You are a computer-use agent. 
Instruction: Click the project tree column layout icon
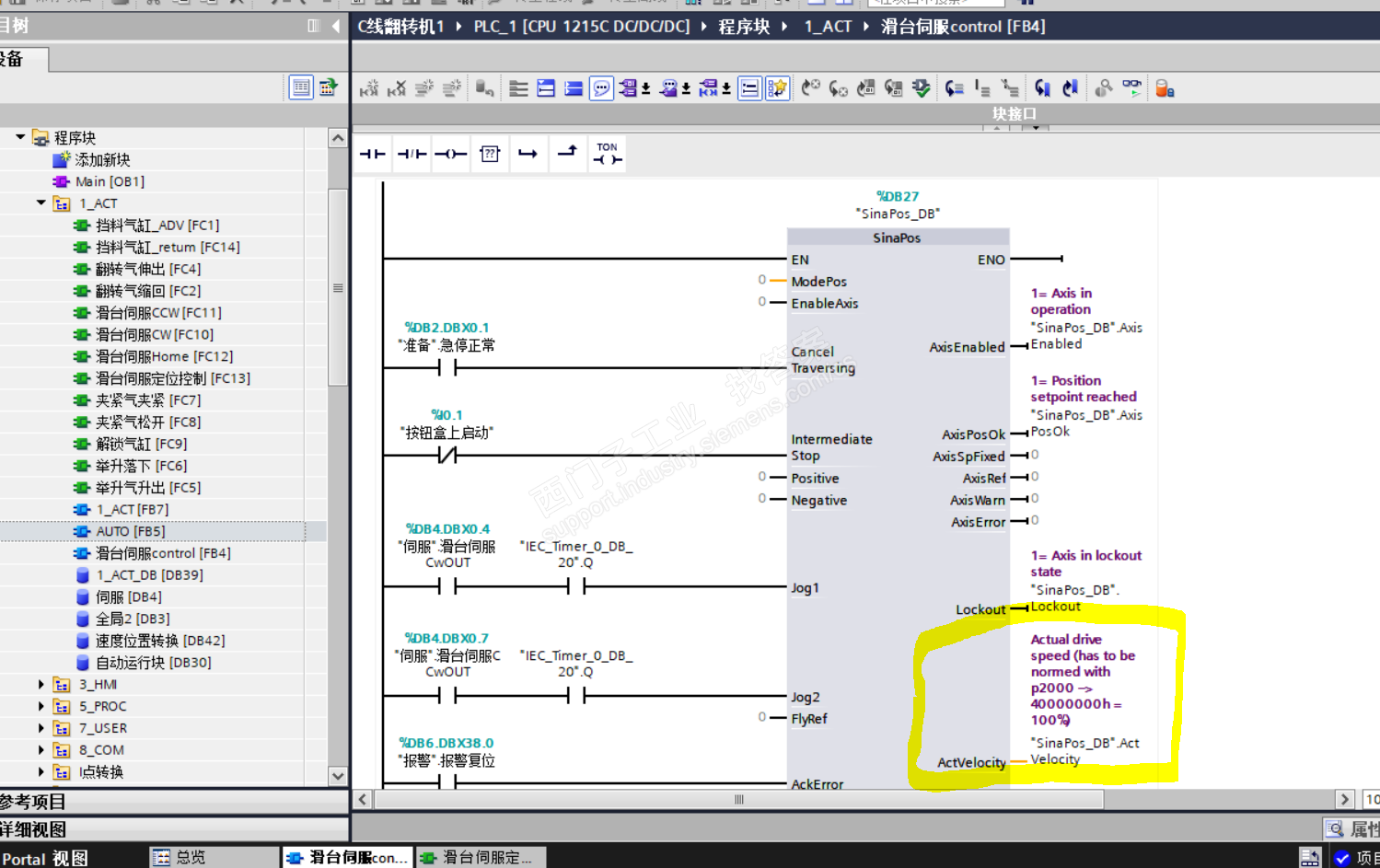point(313,26)
